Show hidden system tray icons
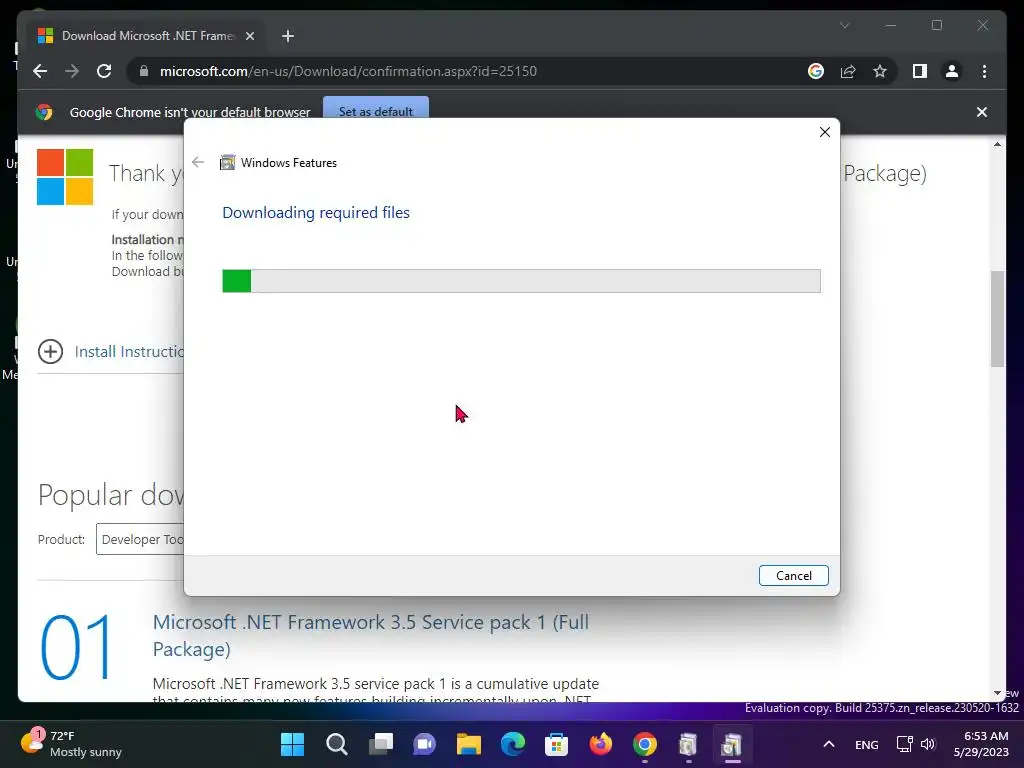The height and width of the screenshot is (768, 1024). (x=829, y=744)
